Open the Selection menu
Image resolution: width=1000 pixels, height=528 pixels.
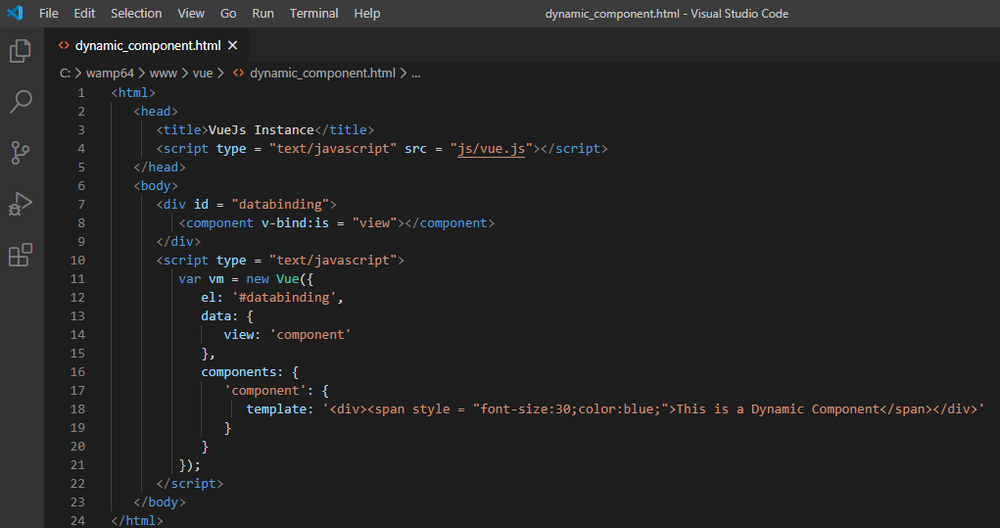pyautogui.click(x=136, y=13)
